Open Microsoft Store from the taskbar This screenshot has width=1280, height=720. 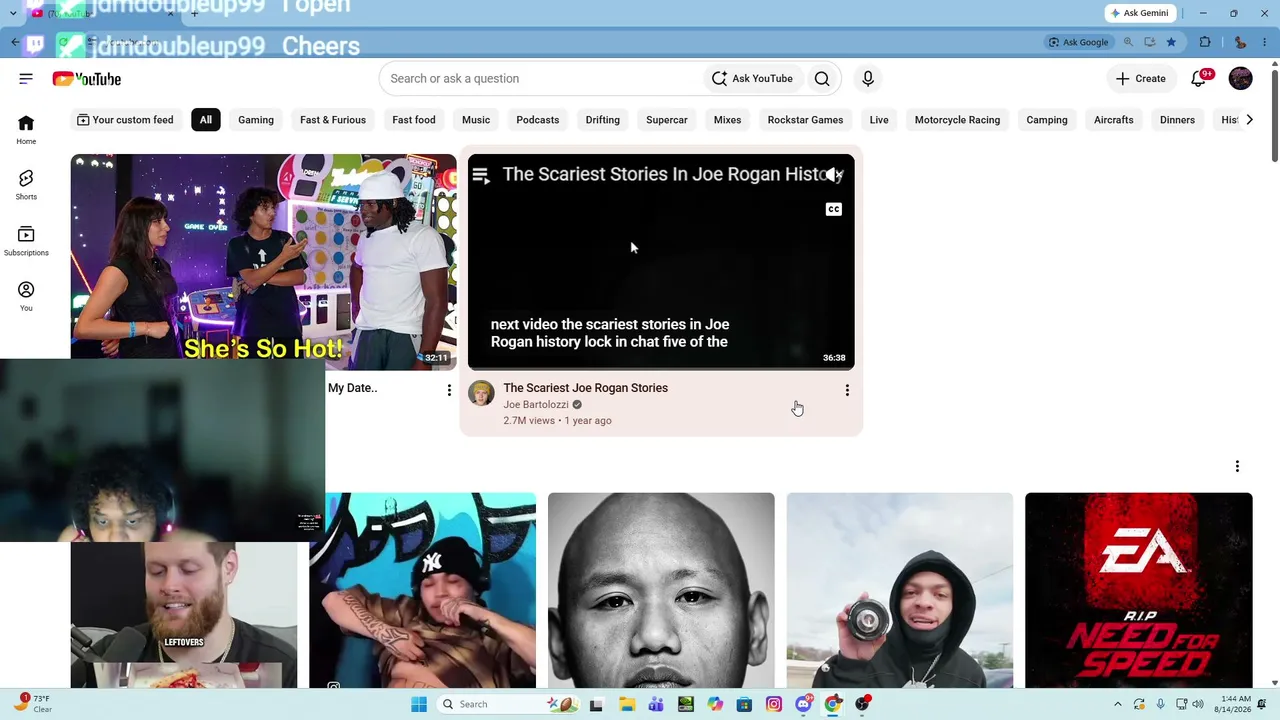pos(744,704)
